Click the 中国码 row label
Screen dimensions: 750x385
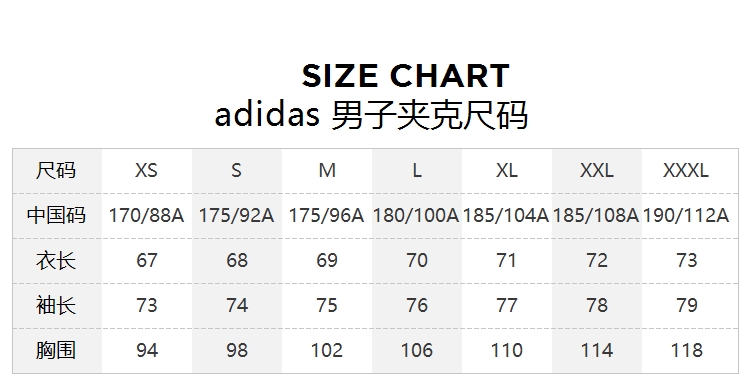pyautogui.click(x=56, y=215)
